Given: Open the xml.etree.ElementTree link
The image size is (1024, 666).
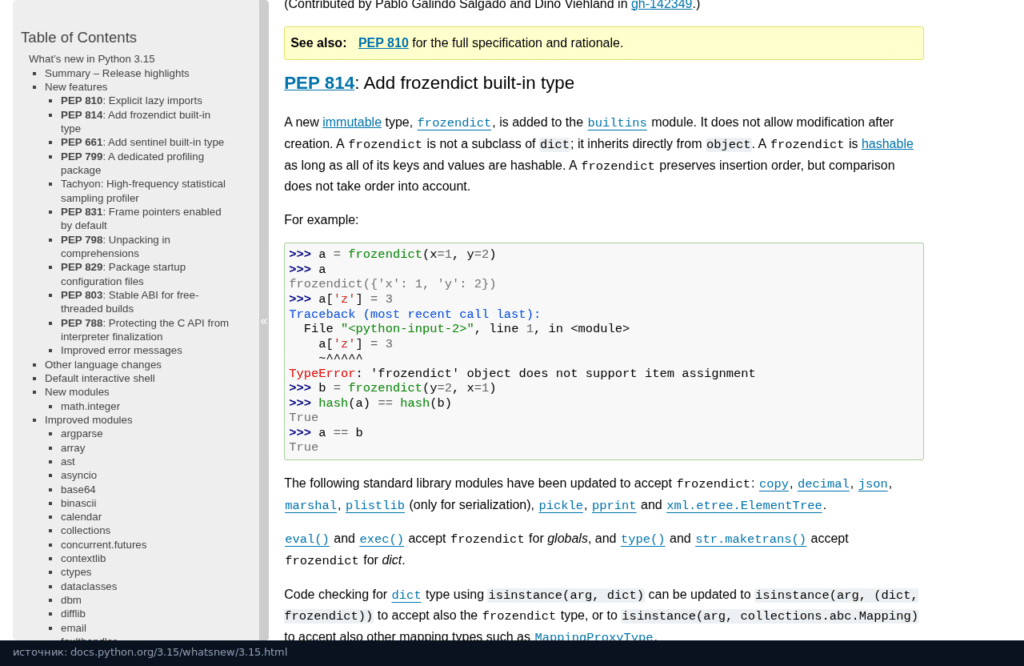Looking at the screenshot, I should (x=744, y=505).
